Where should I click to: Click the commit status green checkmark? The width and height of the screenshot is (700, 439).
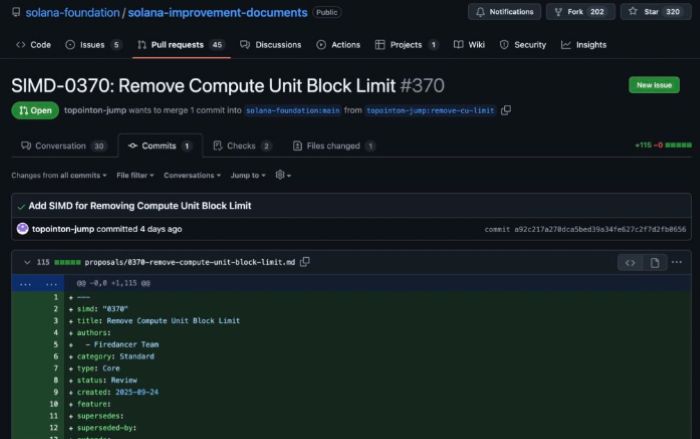[21, 206]
